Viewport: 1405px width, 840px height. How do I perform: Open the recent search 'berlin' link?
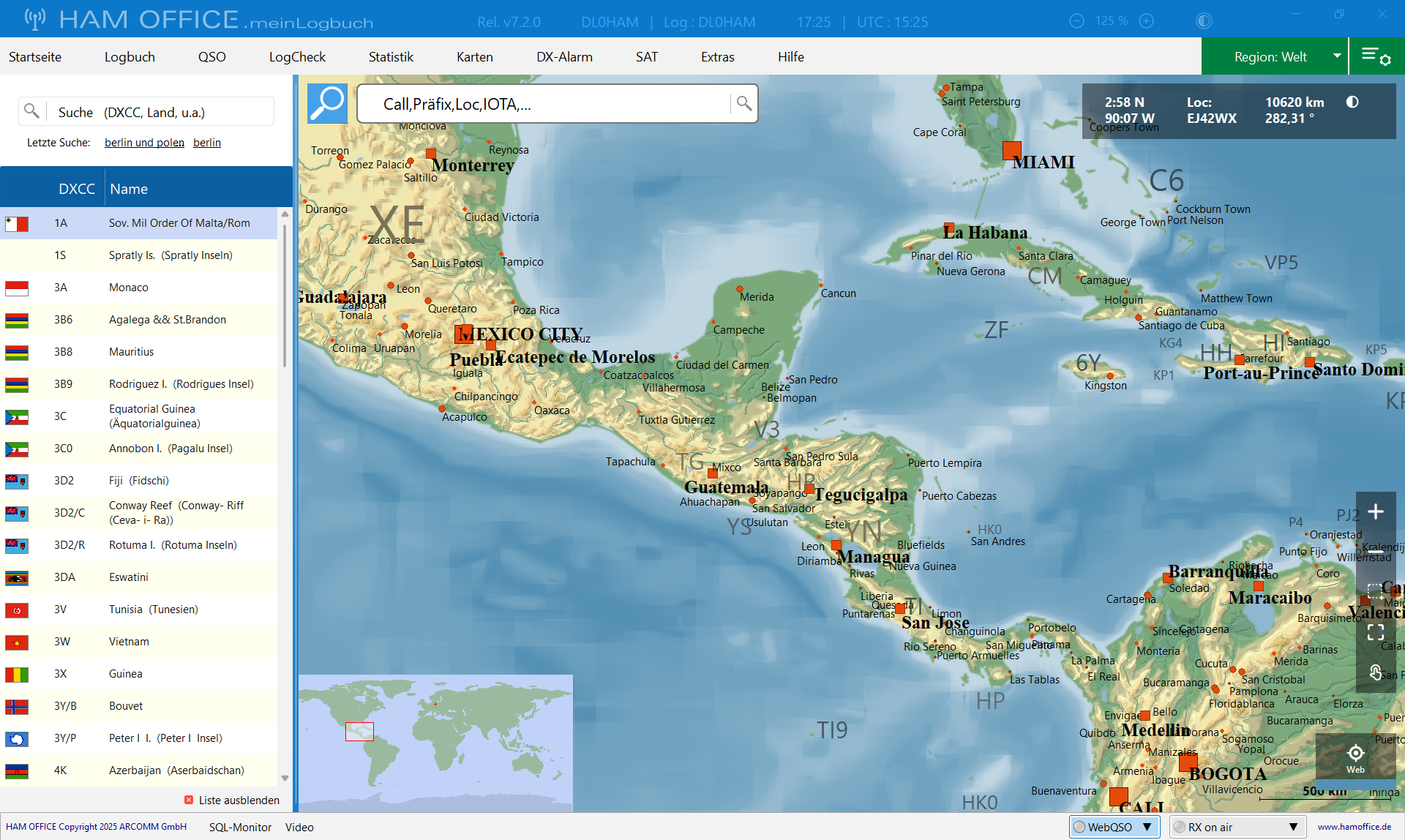[x=207, y=143]
